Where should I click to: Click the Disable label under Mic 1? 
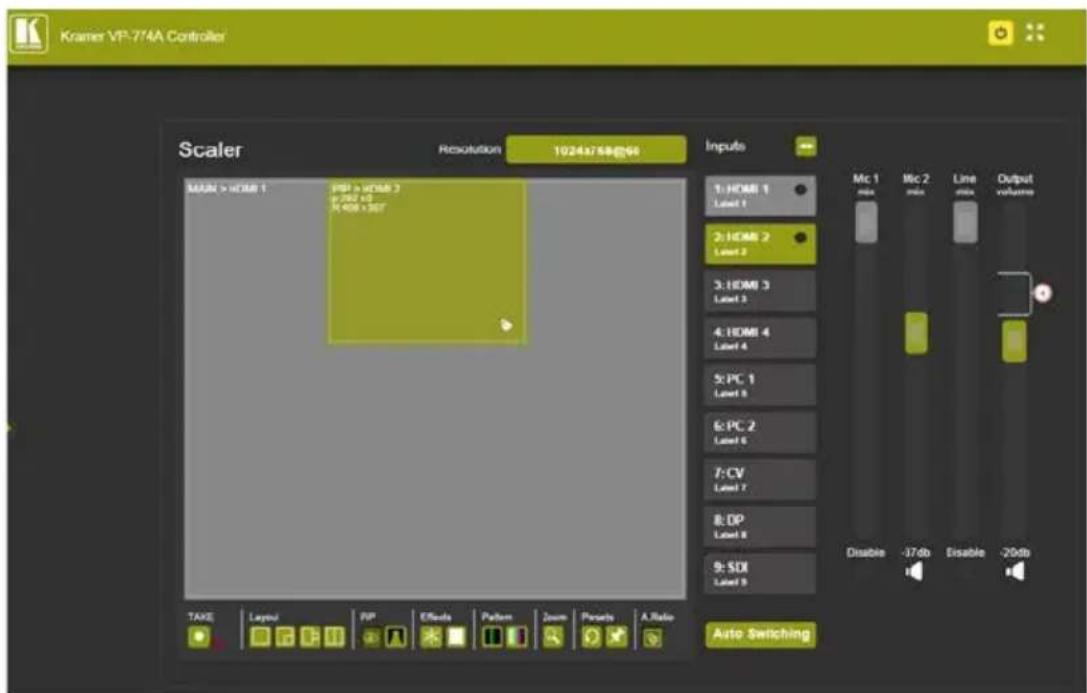[x=866, y=552]
